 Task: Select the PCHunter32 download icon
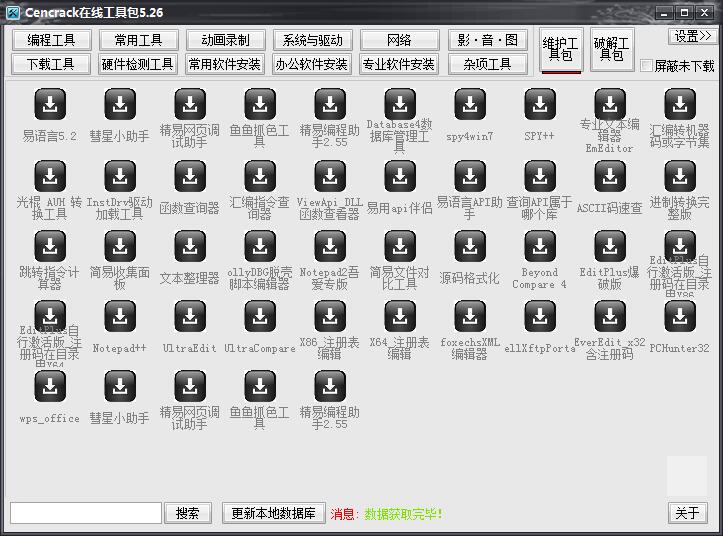(680, 316)
